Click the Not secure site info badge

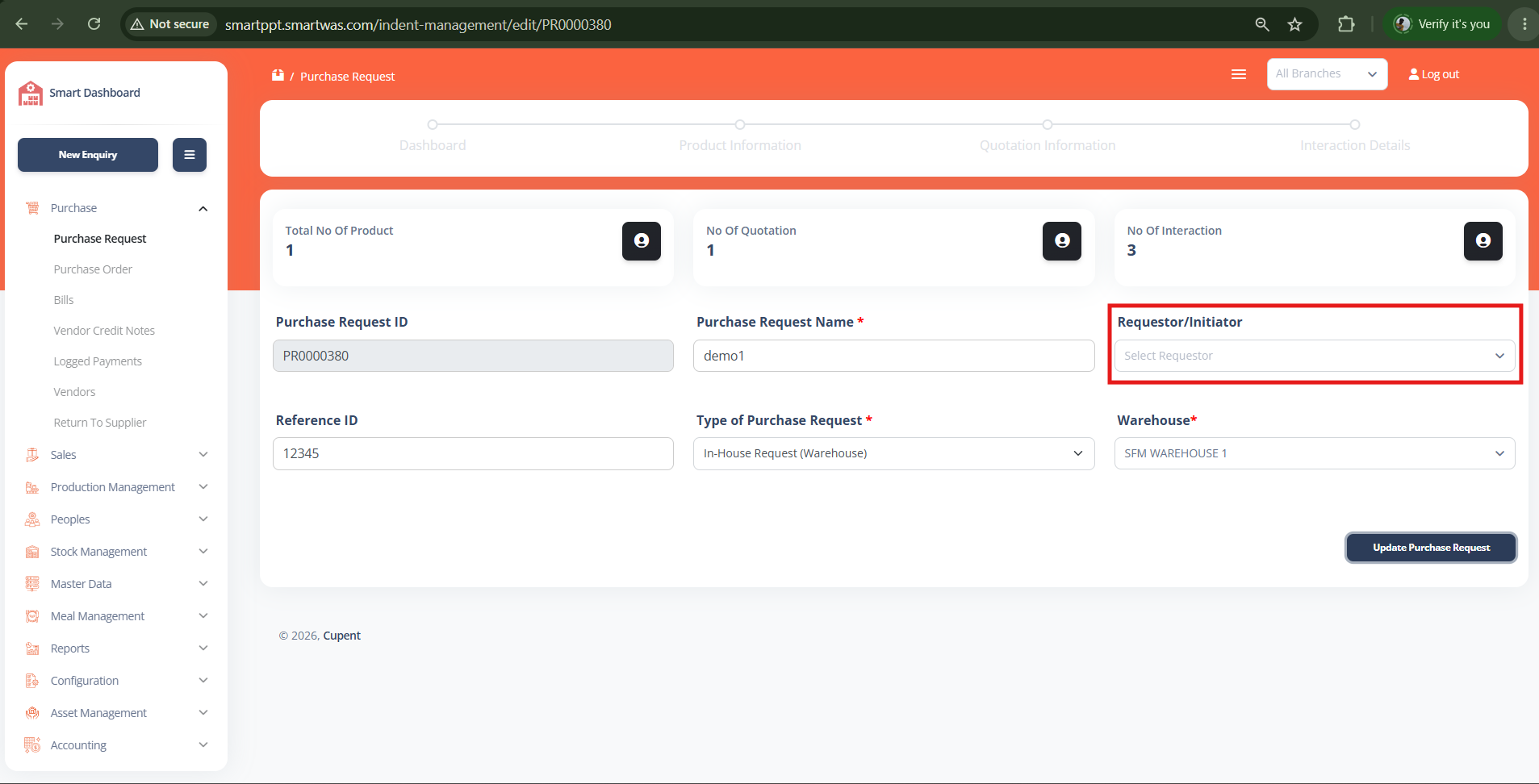point(169,24)
